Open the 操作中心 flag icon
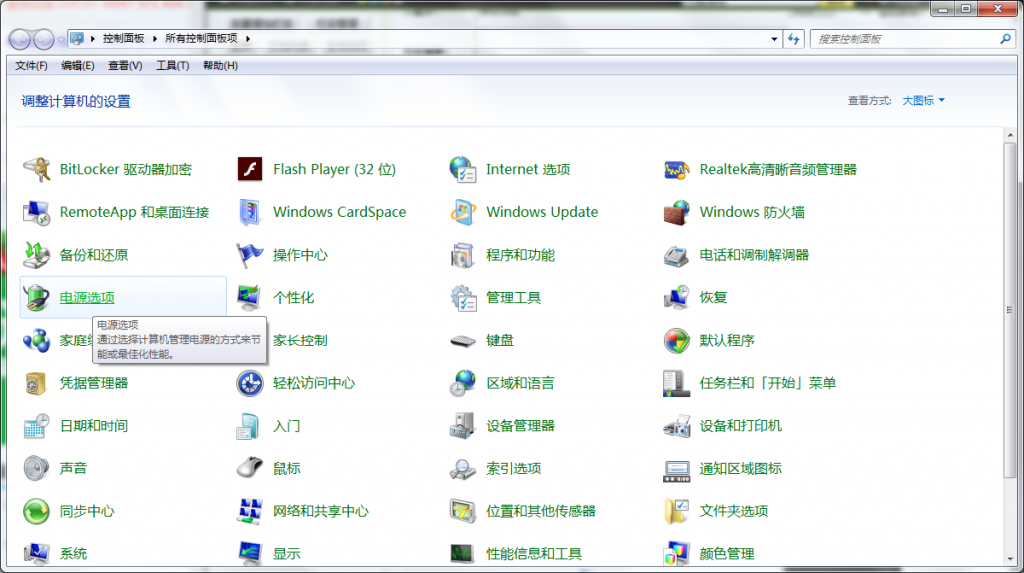 pos(249,255)
